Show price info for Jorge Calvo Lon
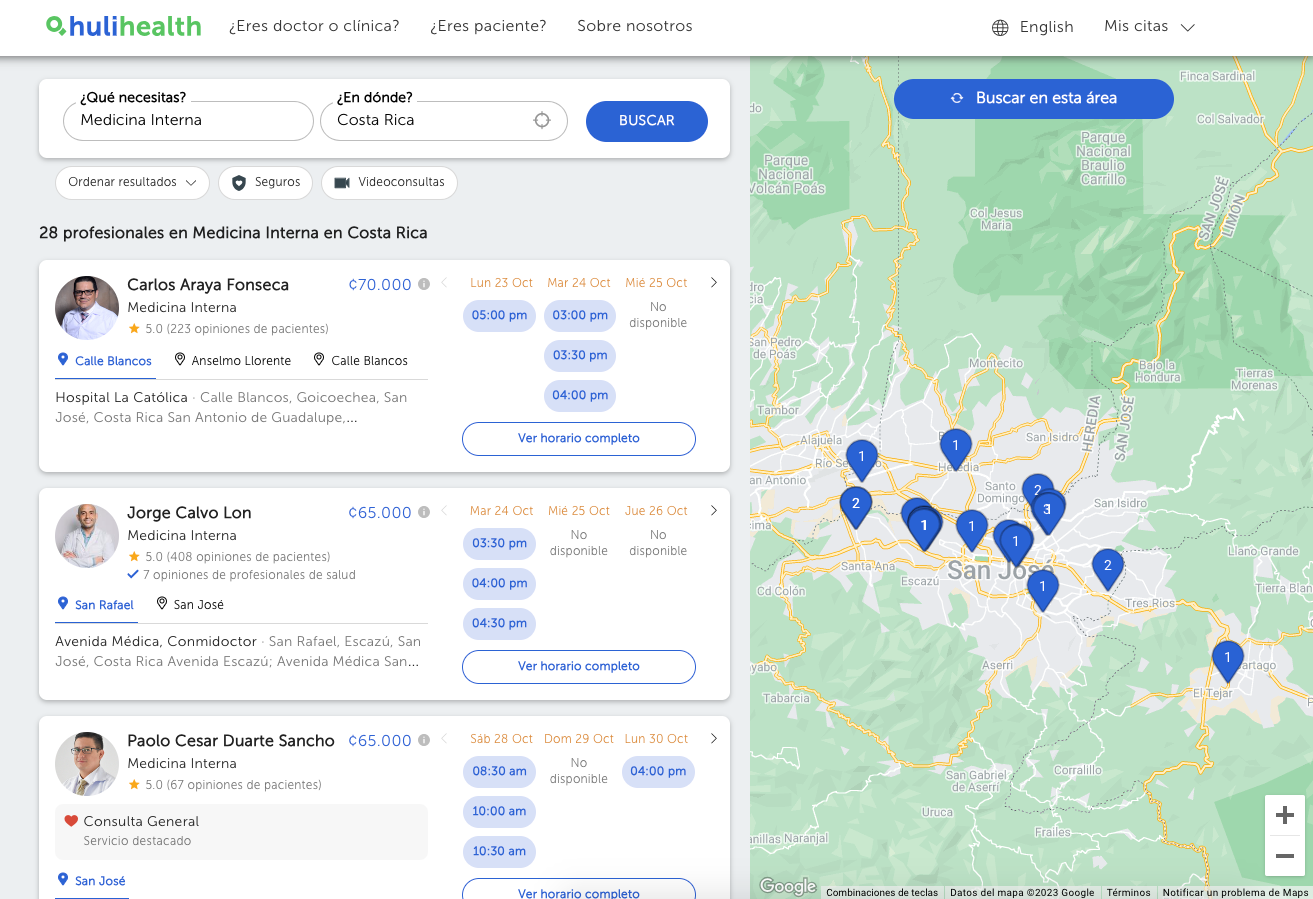This screenshot has height=899, width=1313. pos(424,512)
